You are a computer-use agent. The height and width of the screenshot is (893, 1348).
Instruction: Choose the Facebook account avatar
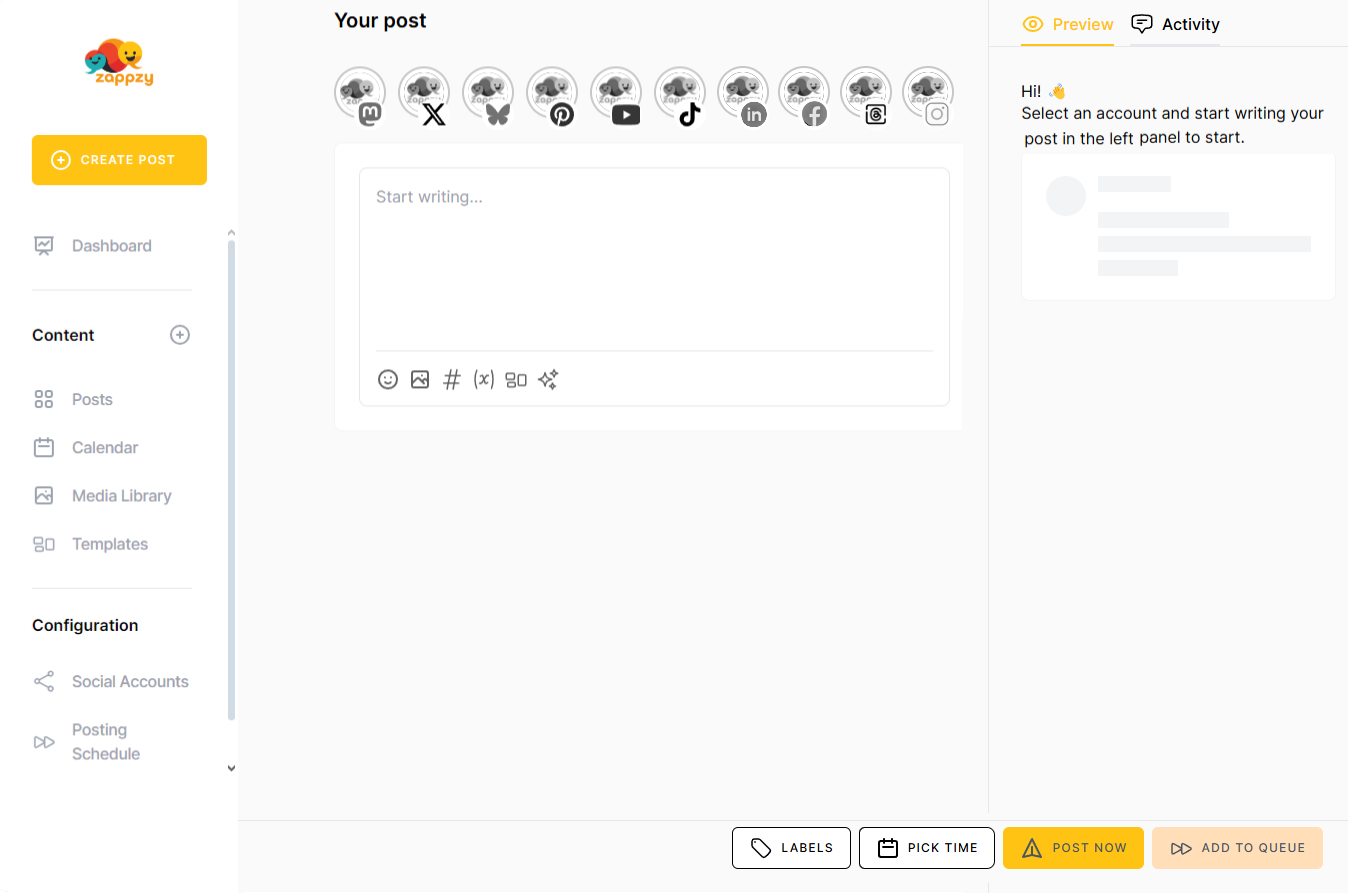point(805,95)
